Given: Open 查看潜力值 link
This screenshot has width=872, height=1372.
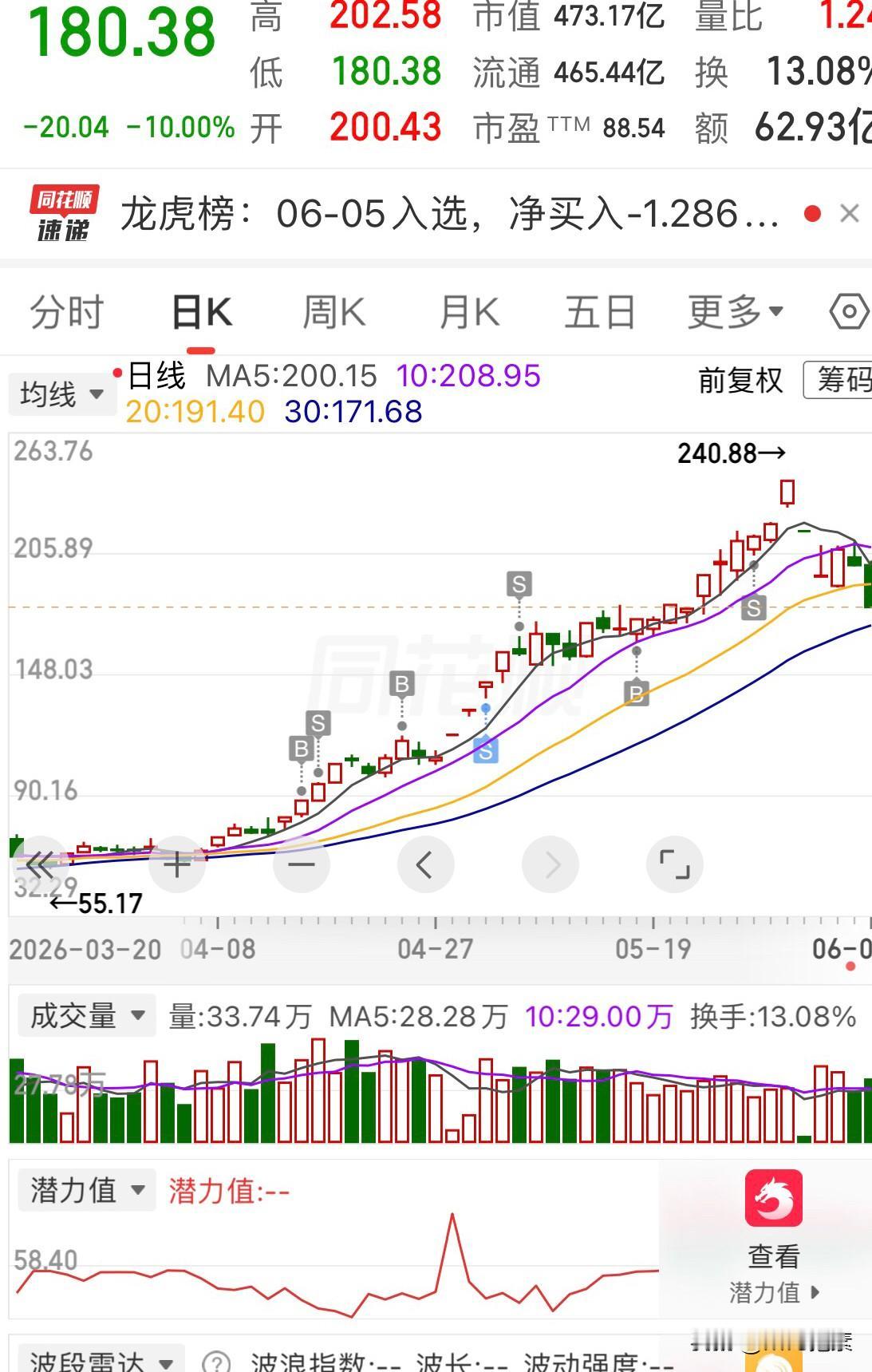Looking at the screenshot, I should 774,1275.
